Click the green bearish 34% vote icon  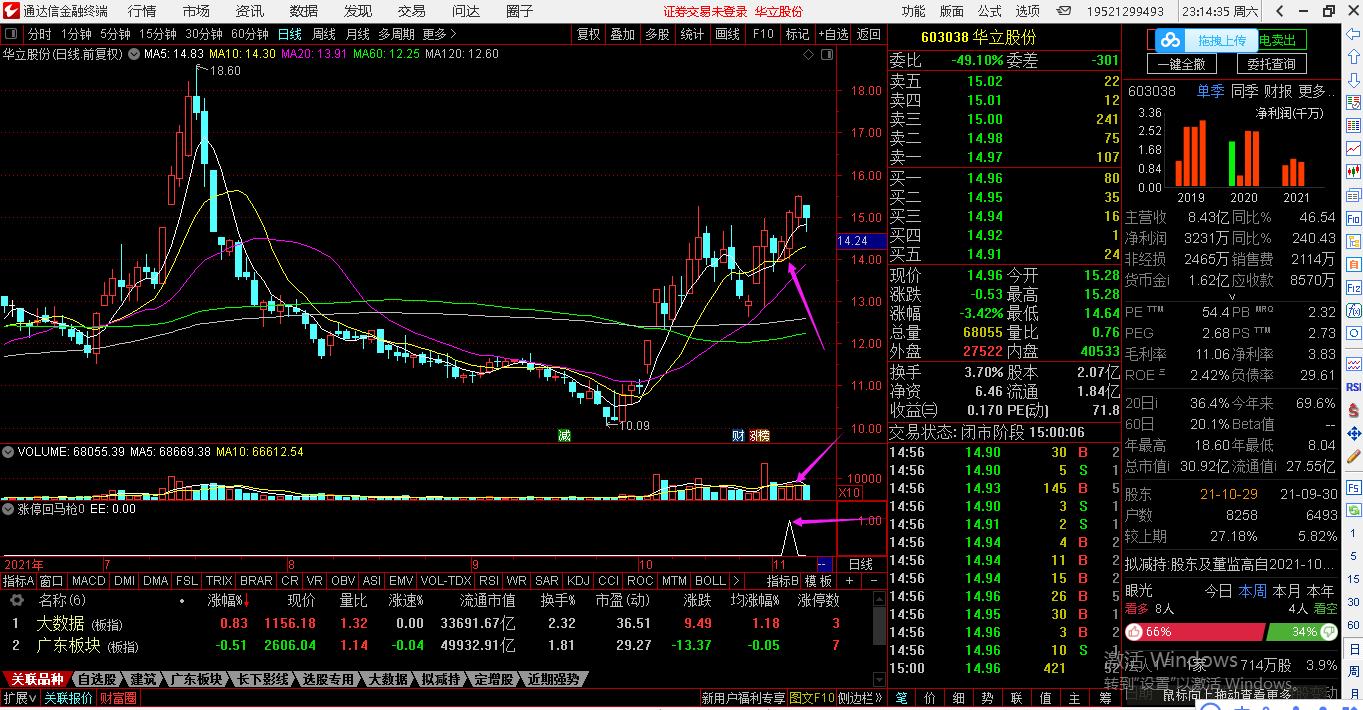pos(1328,632)
